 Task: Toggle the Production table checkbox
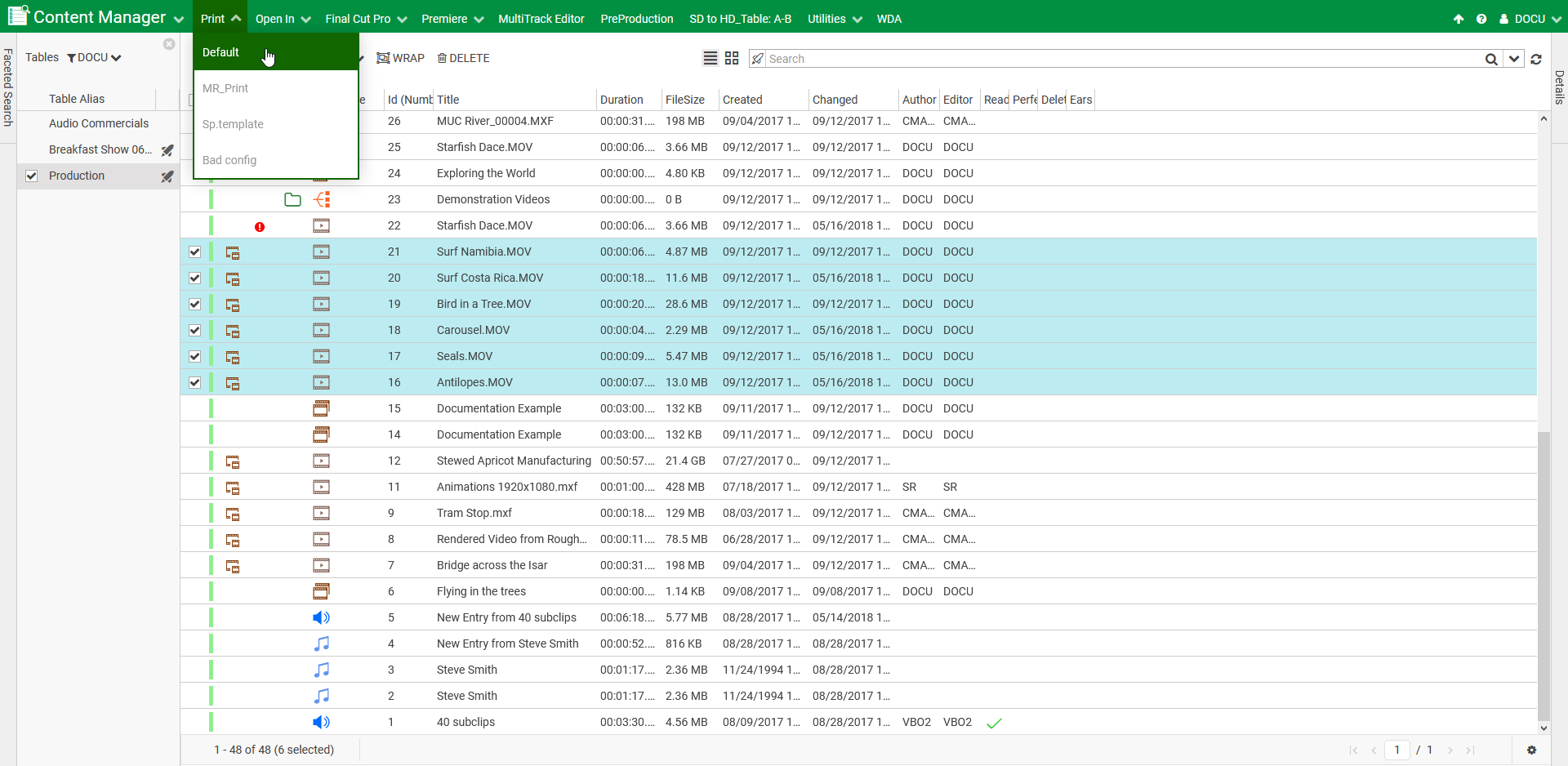(32, 176)
